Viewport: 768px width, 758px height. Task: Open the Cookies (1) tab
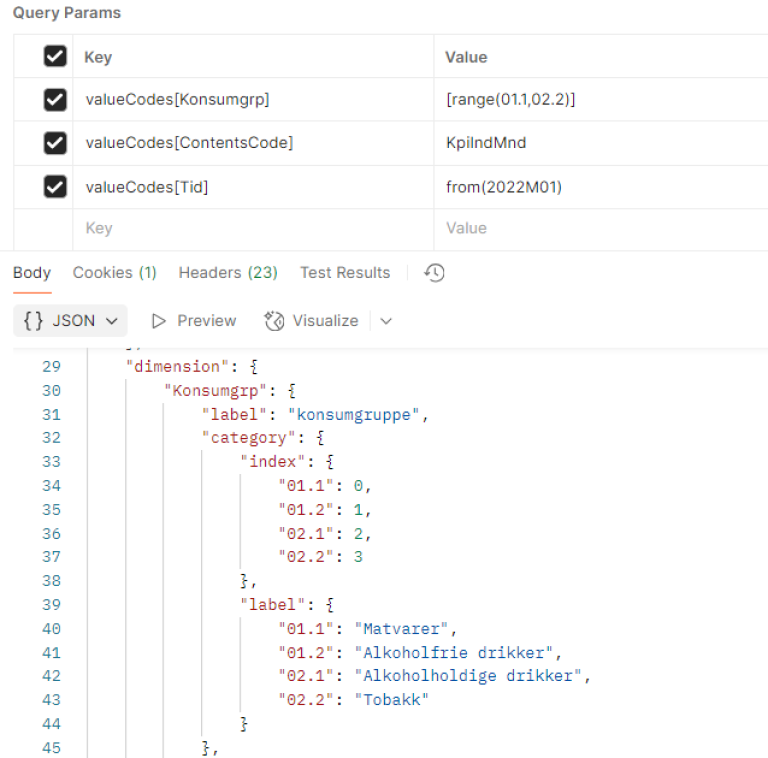114,273
